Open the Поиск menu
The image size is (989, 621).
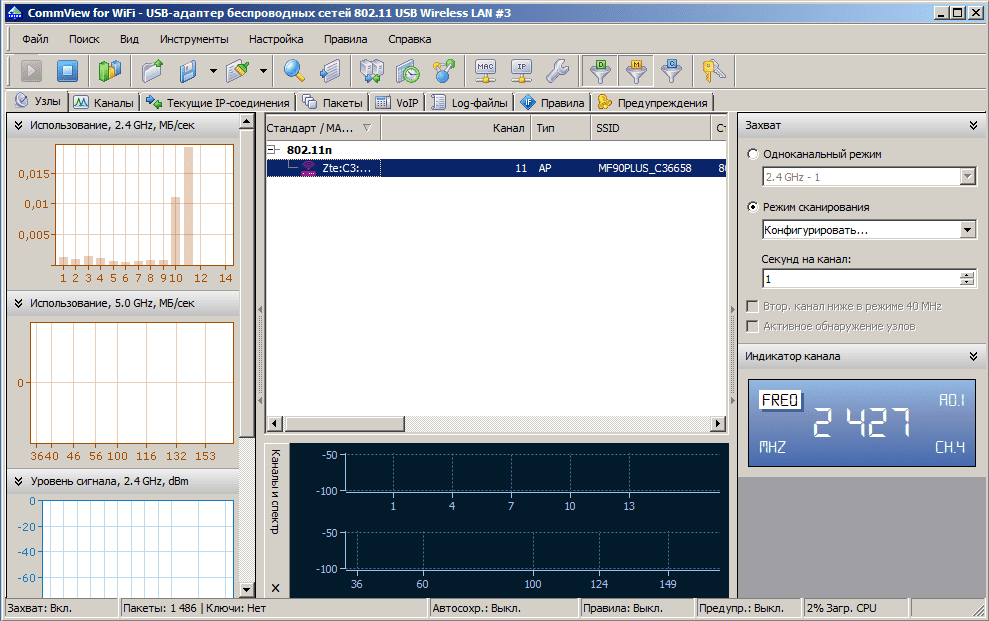(x=84, y=39)
